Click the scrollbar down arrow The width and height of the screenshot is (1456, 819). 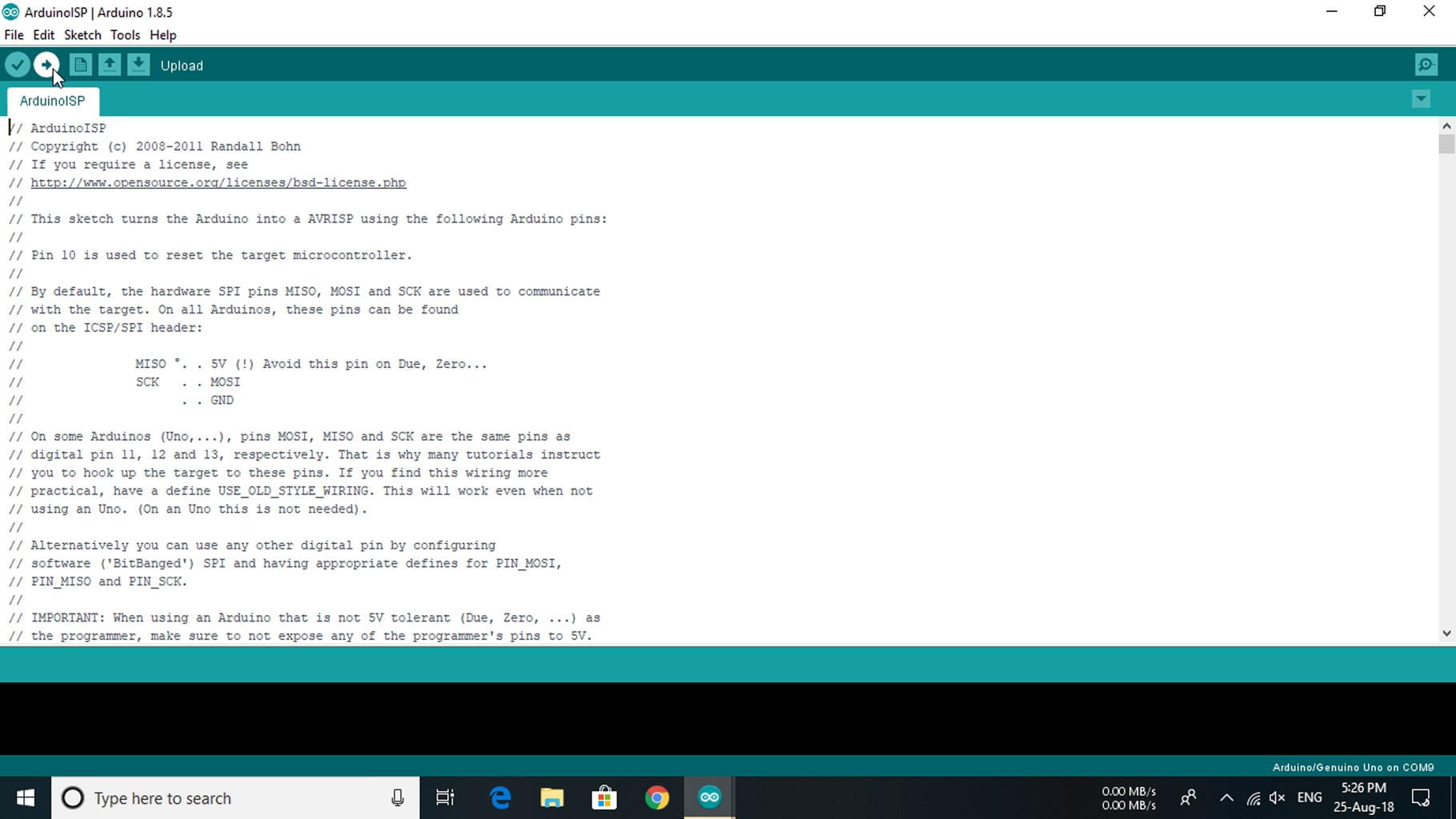(x=1446, y=634)
